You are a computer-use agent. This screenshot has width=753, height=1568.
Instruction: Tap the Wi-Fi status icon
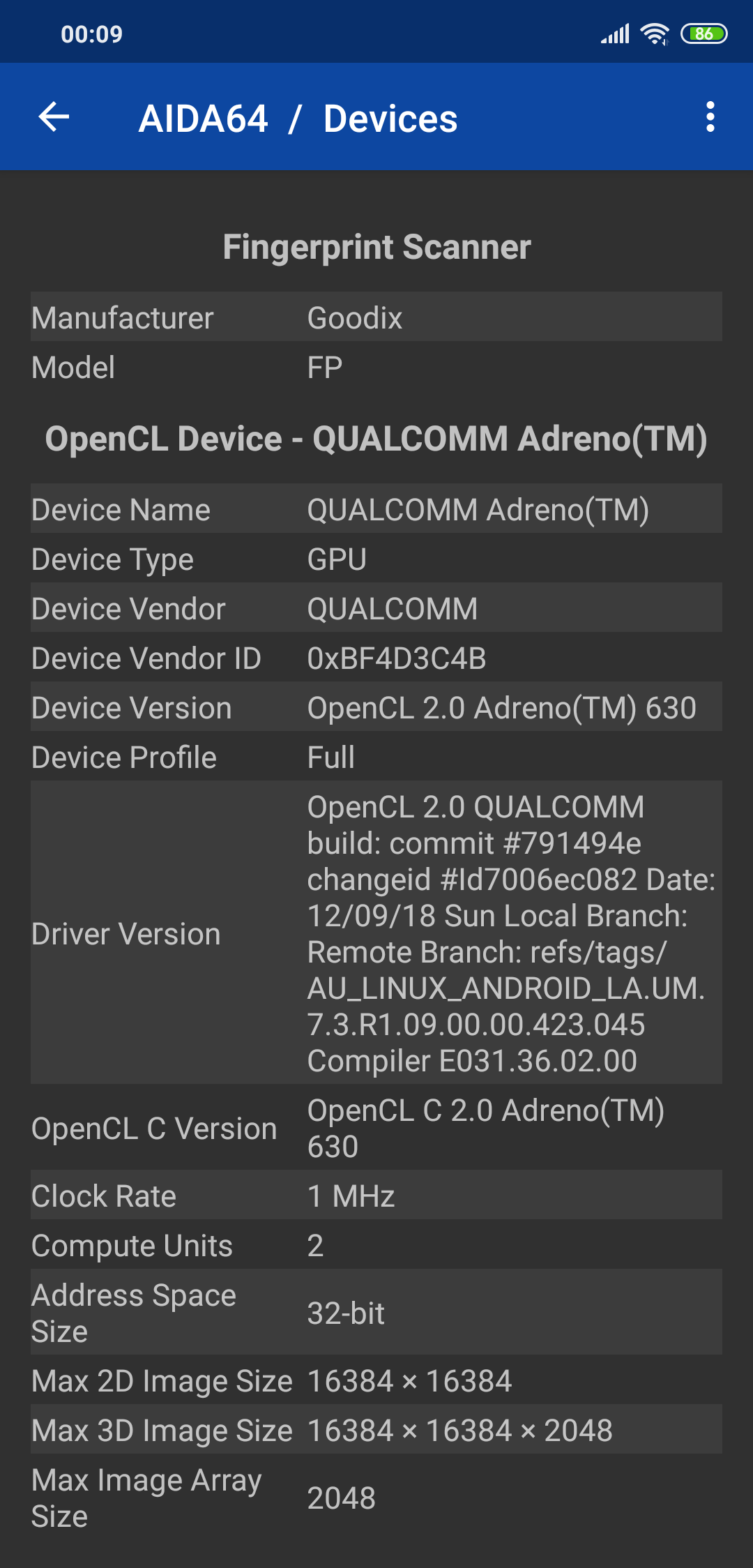(655, 33)
